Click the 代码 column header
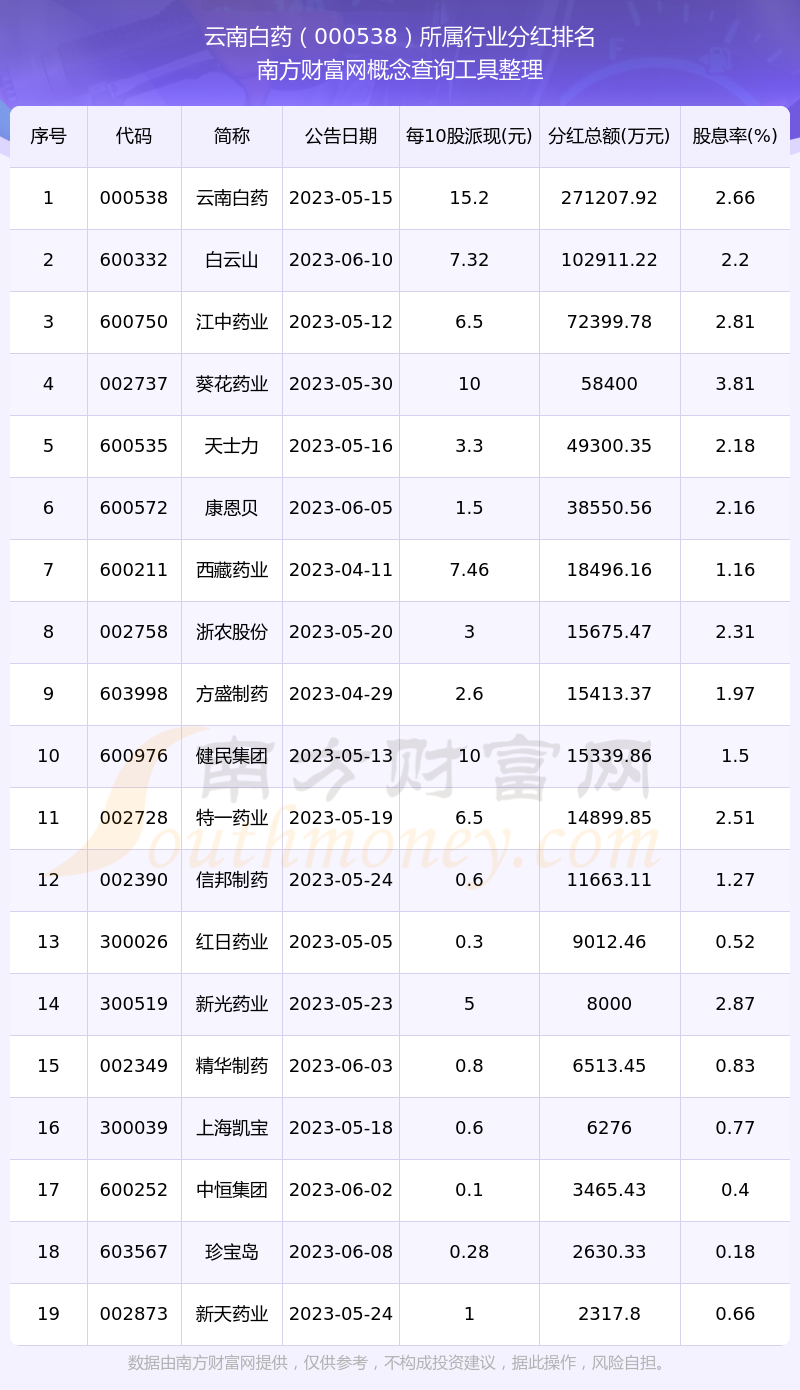The height and width of the screenshot is (1390, 800). (x=134, y=136)
